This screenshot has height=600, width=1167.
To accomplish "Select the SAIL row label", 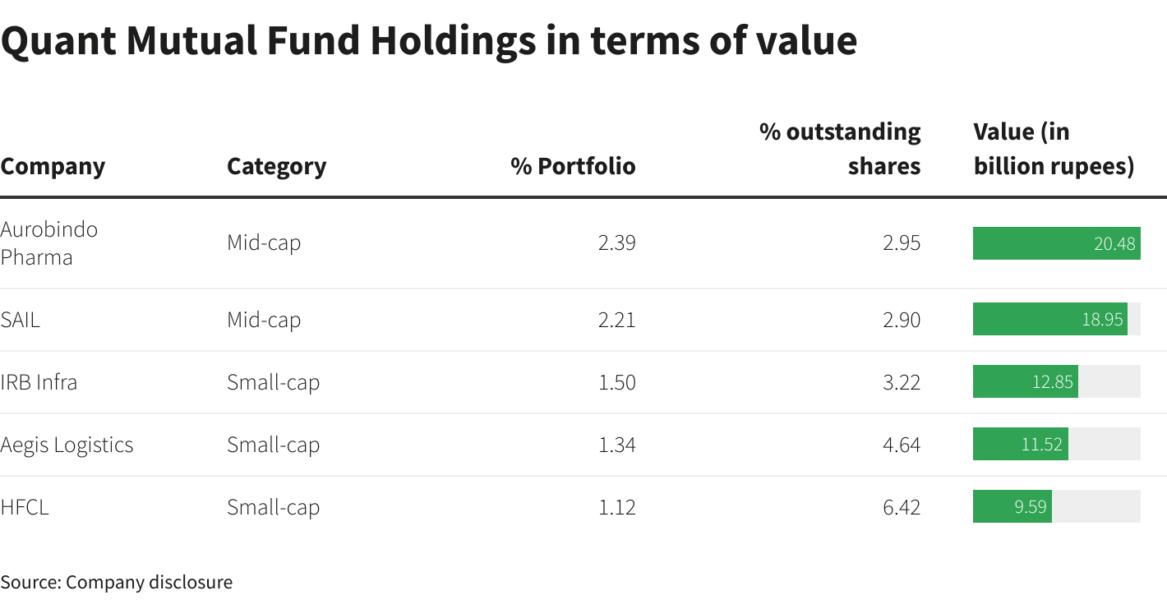I will tap(20, 320).
